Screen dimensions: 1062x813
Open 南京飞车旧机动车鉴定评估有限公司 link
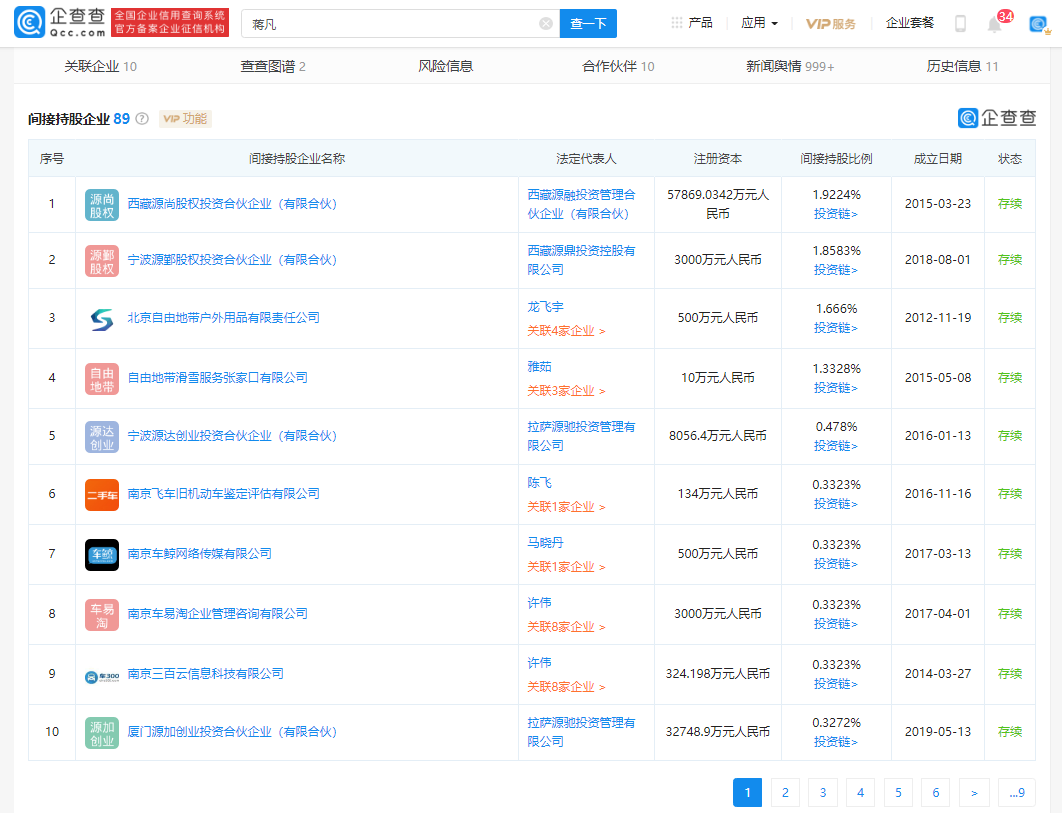pos(224,494)
